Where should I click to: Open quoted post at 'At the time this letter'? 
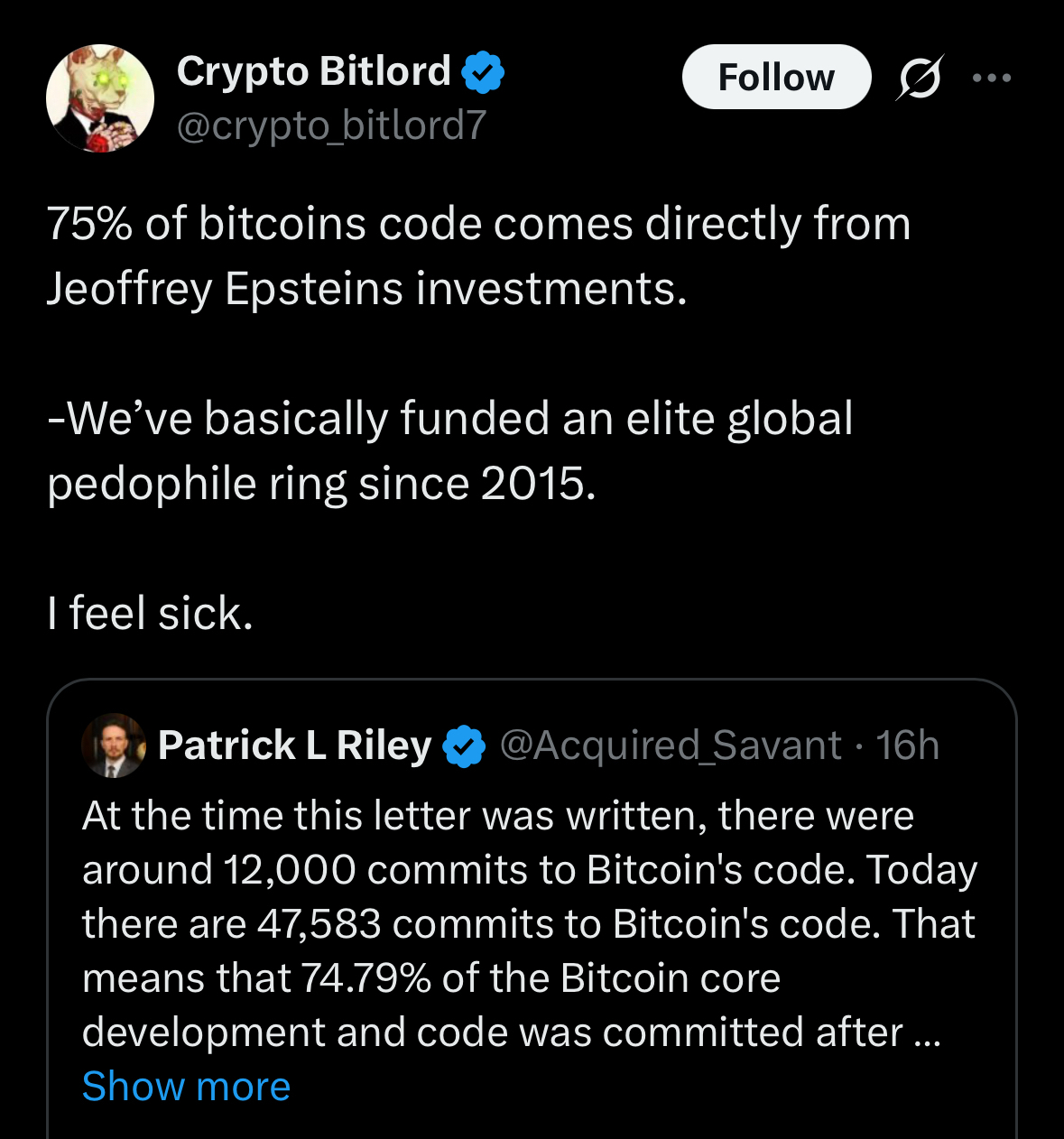[497, 816]
